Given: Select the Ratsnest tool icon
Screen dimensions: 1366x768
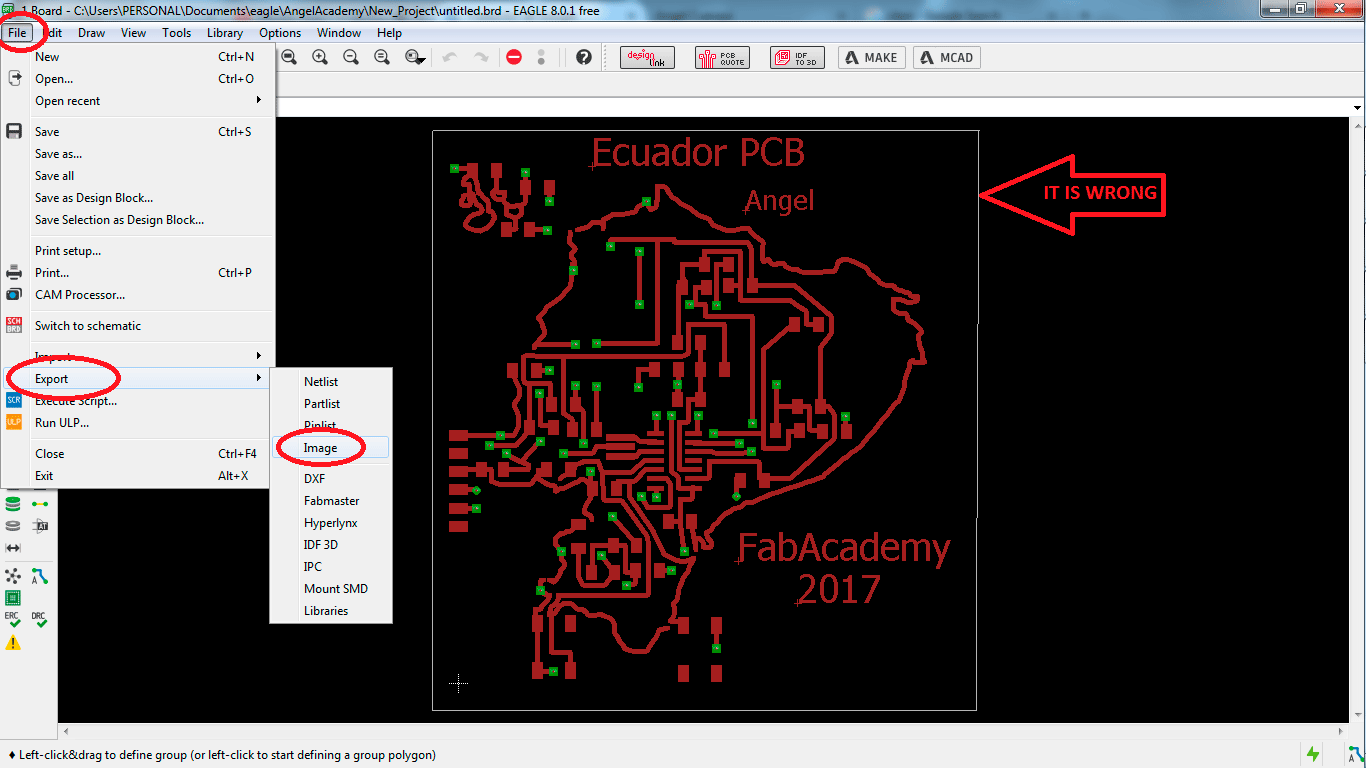Looking at the screenshot, I should 13,576.
